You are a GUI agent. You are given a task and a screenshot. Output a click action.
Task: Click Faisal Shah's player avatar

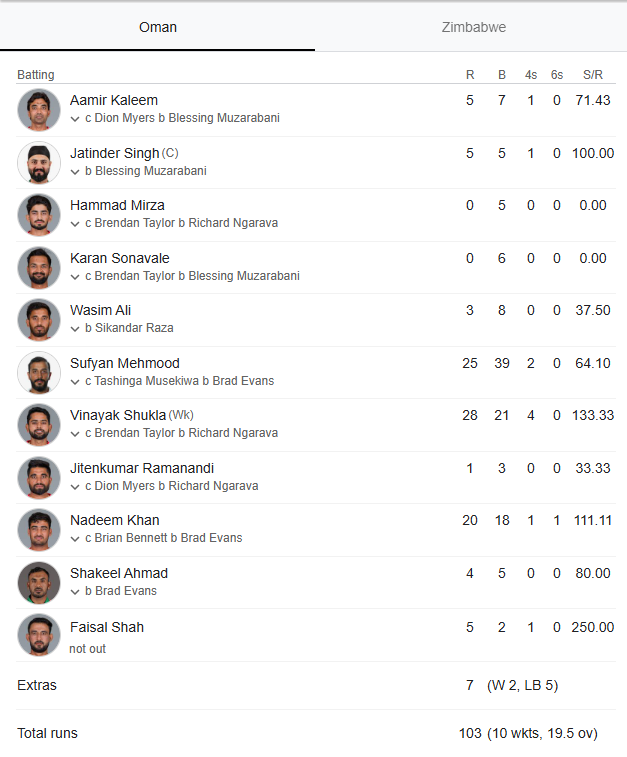point(39,635)
